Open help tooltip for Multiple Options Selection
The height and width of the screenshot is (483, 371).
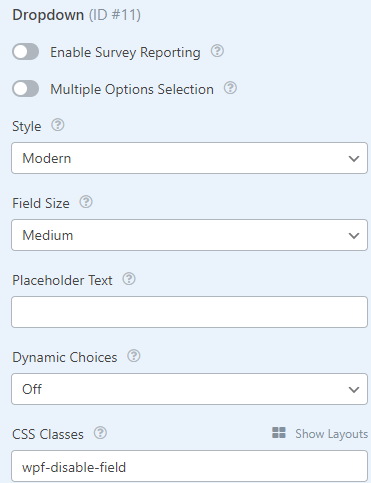[x=230, y=88]
